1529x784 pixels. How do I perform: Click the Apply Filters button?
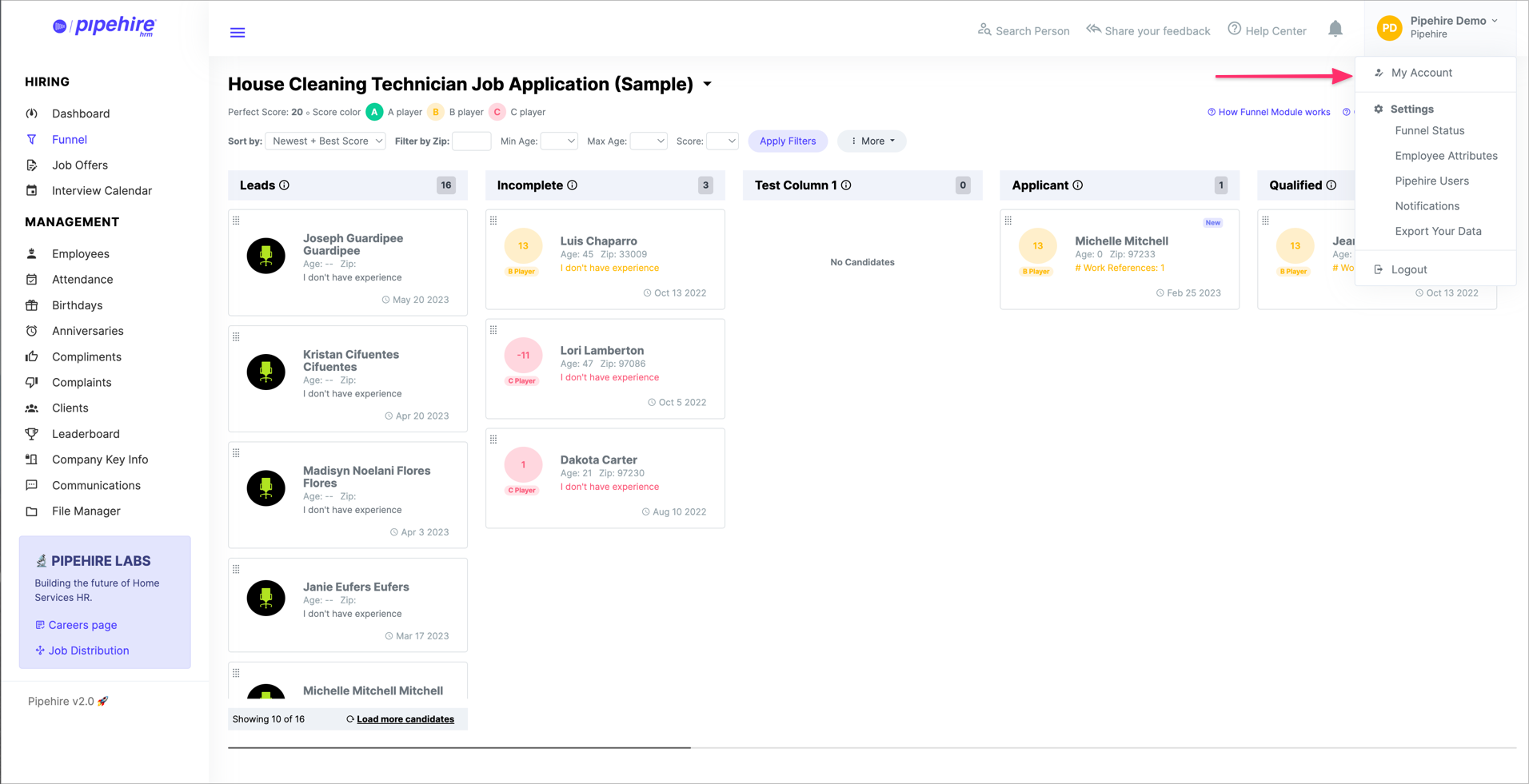[x=788, y=141]
